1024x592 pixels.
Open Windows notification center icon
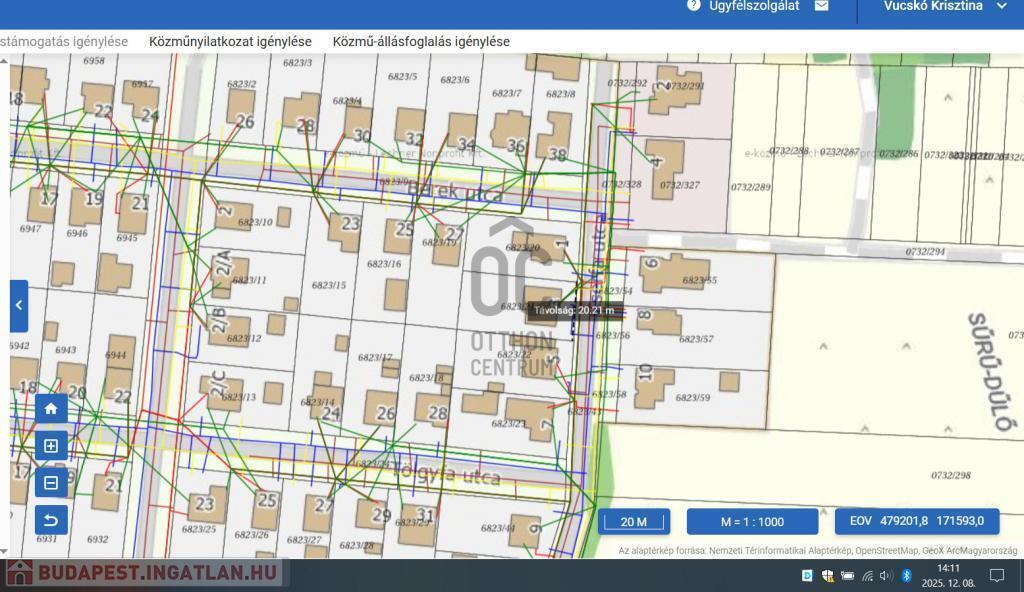tap(996, 576)
